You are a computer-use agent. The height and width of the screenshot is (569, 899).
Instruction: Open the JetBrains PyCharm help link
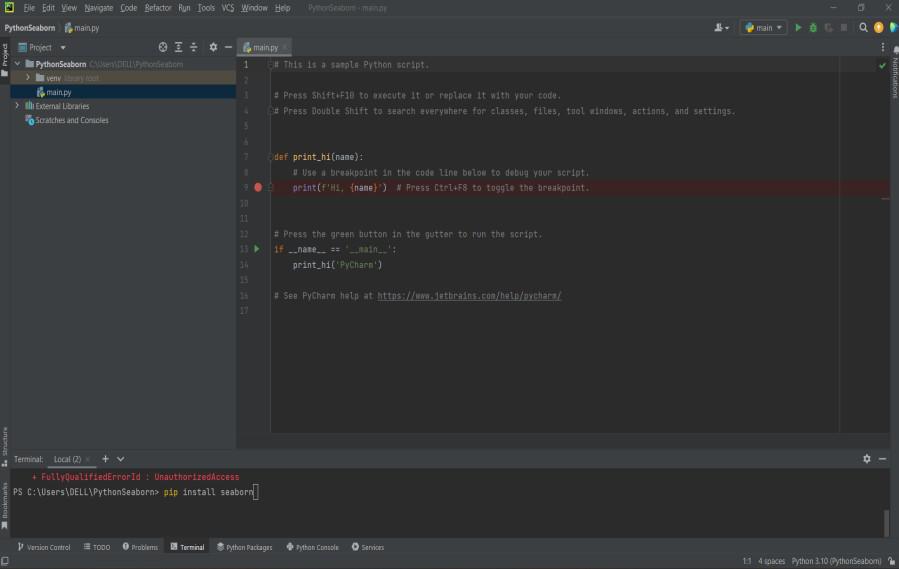click(x=469, y=296)
